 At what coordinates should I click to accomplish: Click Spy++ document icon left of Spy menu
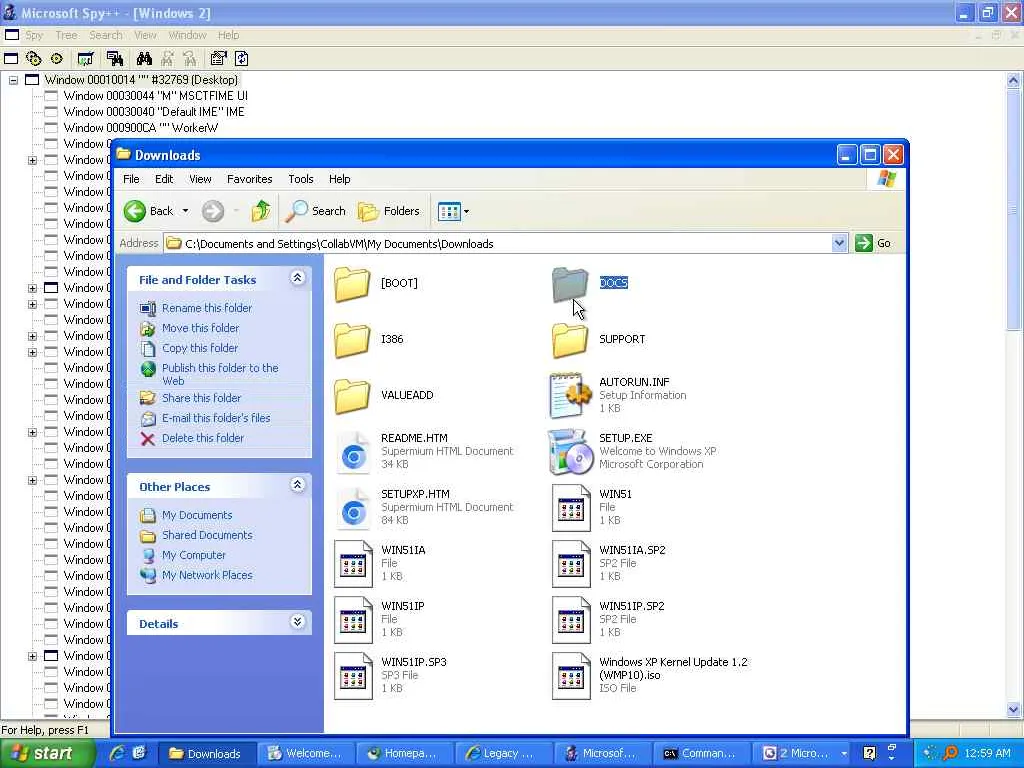click(x=12, y=35)
